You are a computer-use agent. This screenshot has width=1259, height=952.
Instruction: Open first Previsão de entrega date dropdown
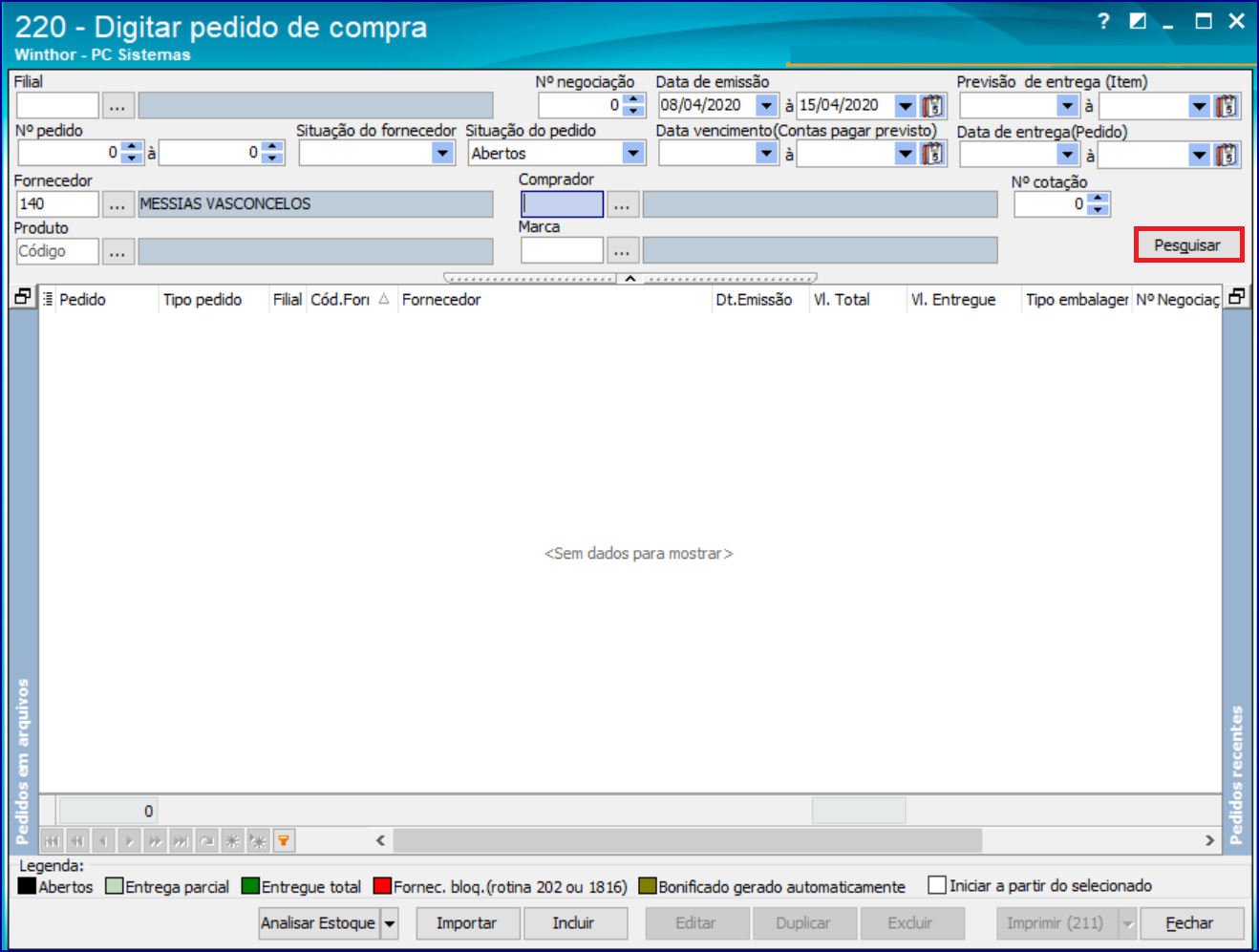(1068, 106)
